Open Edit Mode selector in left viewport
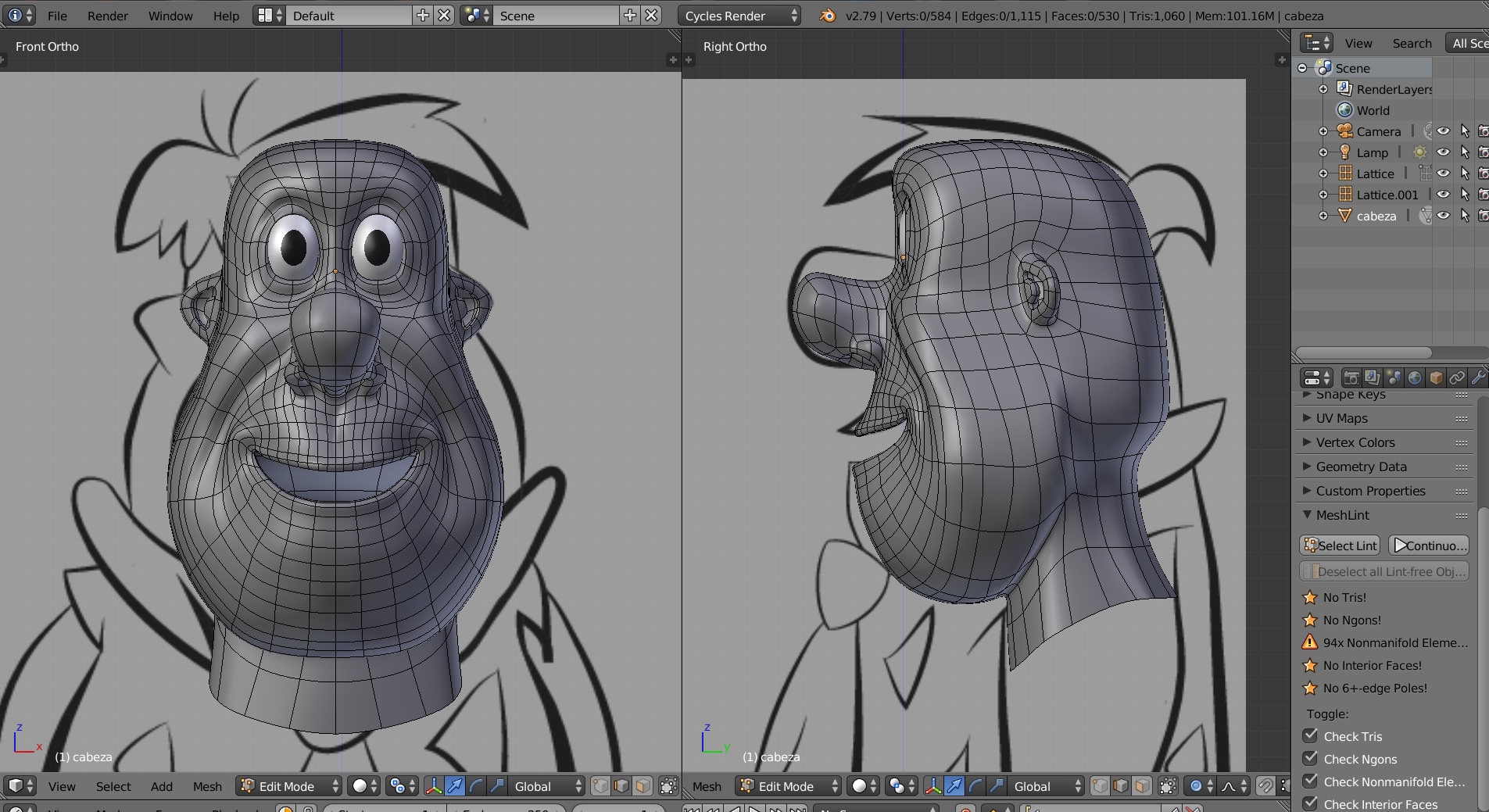 tap(289, 786)
